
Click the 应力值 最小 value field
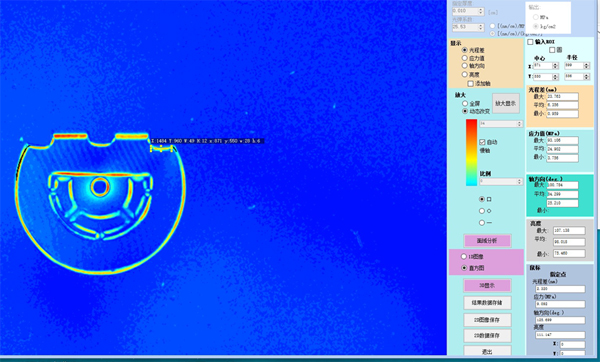[x=562, y=158]
